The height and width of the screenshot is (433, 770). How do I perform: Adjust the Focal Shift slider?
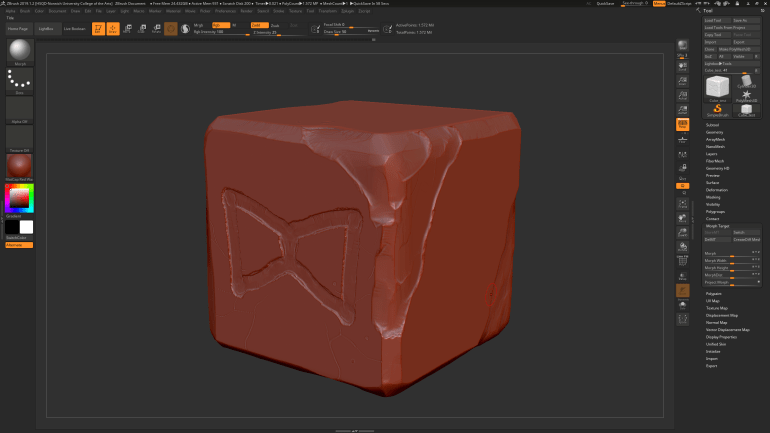pyautogui.click(x=352, y=25)
